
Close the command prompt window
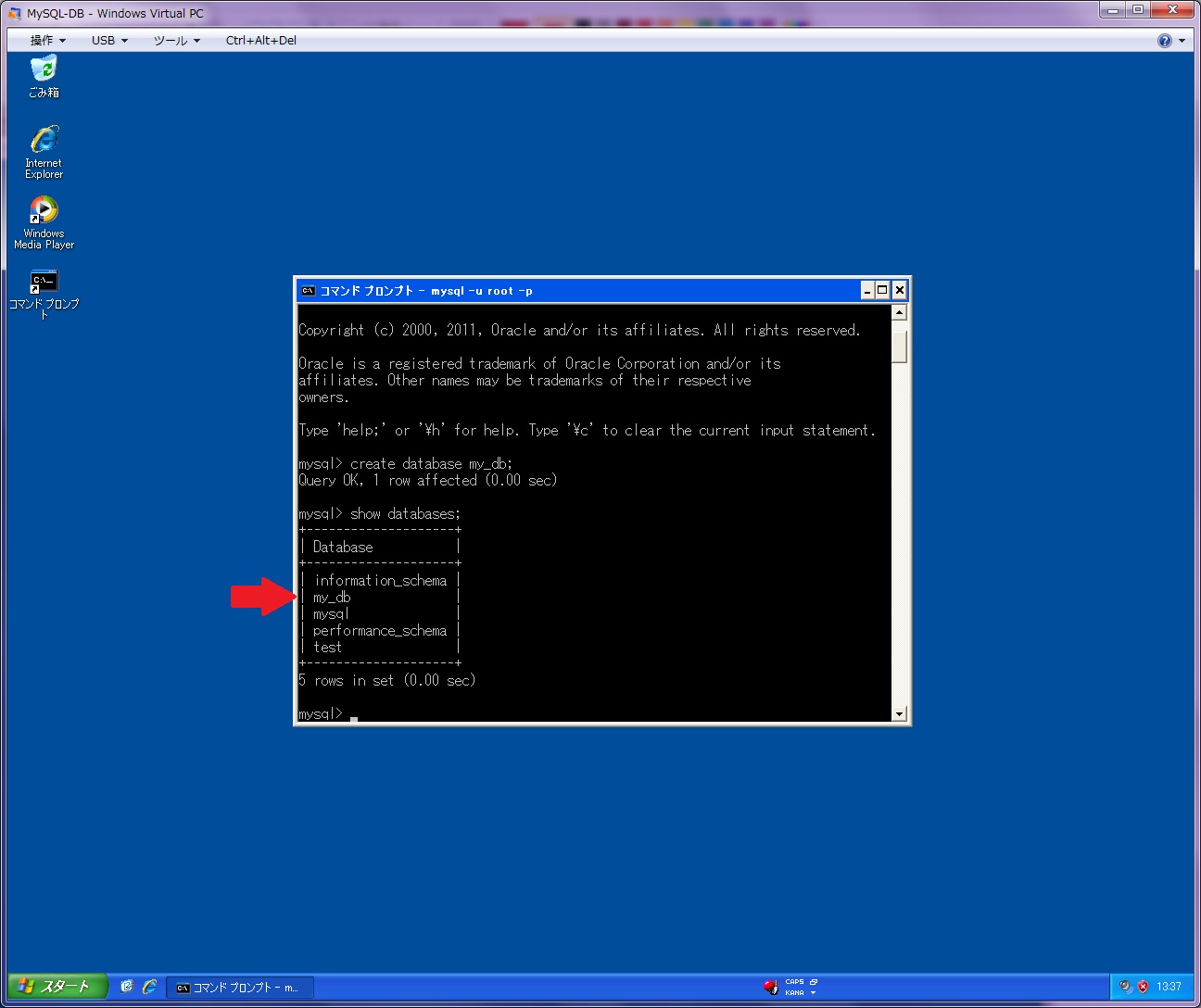pyautogui.click(x=899, y=290)
